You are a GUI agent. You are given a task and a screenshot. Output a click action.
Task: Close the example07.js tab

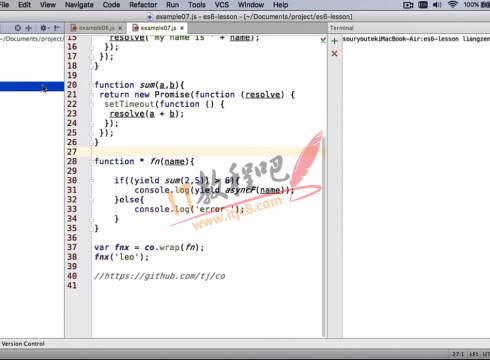(x=182, y=28)
